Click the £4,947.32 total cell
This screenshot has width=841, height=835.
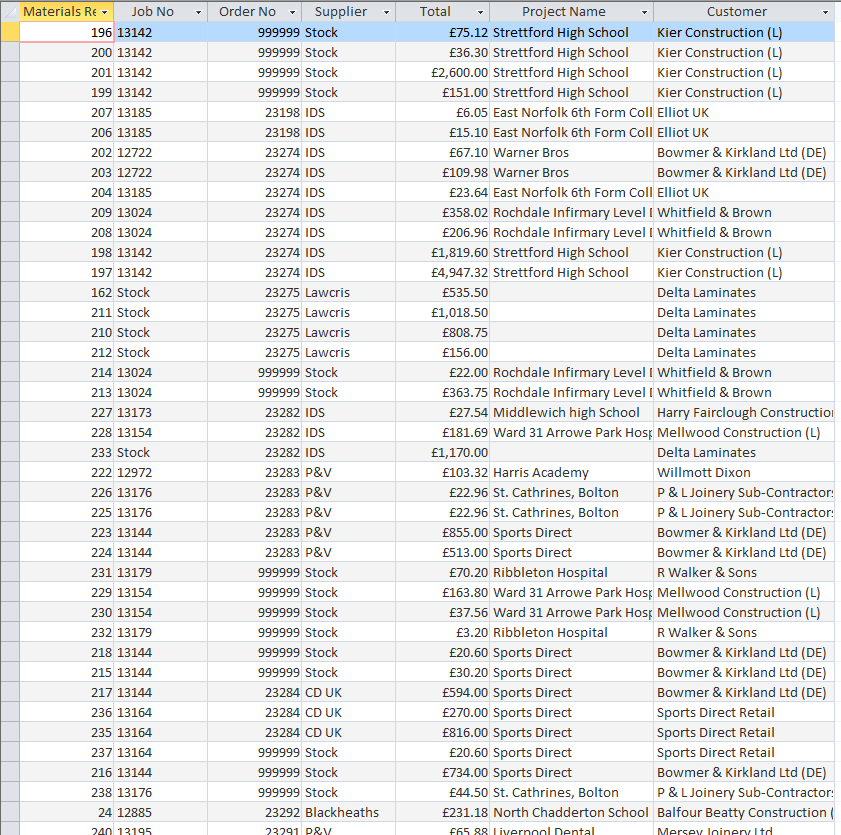[x=442, y=272]
